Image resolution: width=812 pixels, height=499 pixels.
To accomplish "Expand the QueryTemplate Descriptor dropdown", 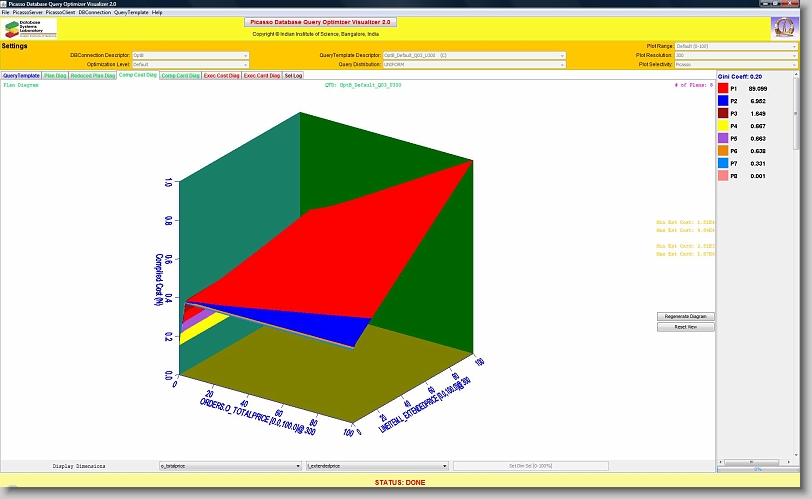I will pos(474,55).
